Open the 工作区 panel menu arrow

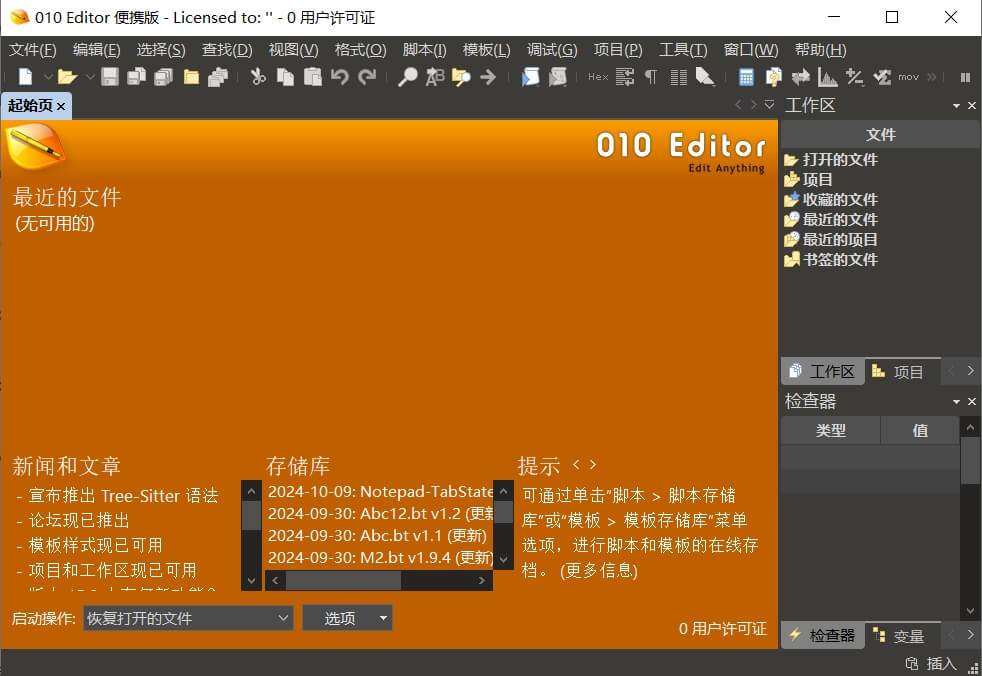[x=956, y=106]
